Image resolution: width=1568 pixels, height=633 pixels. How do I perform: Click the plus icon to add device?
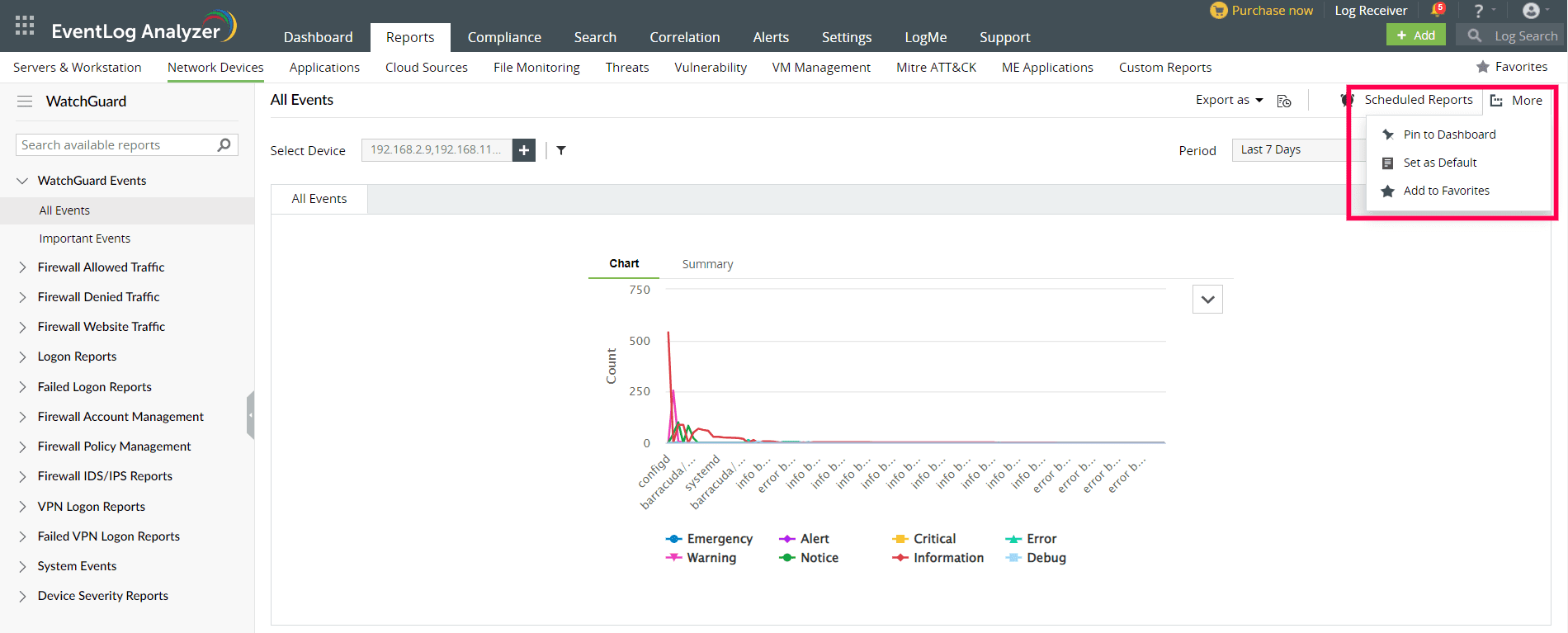click(524, 150)
